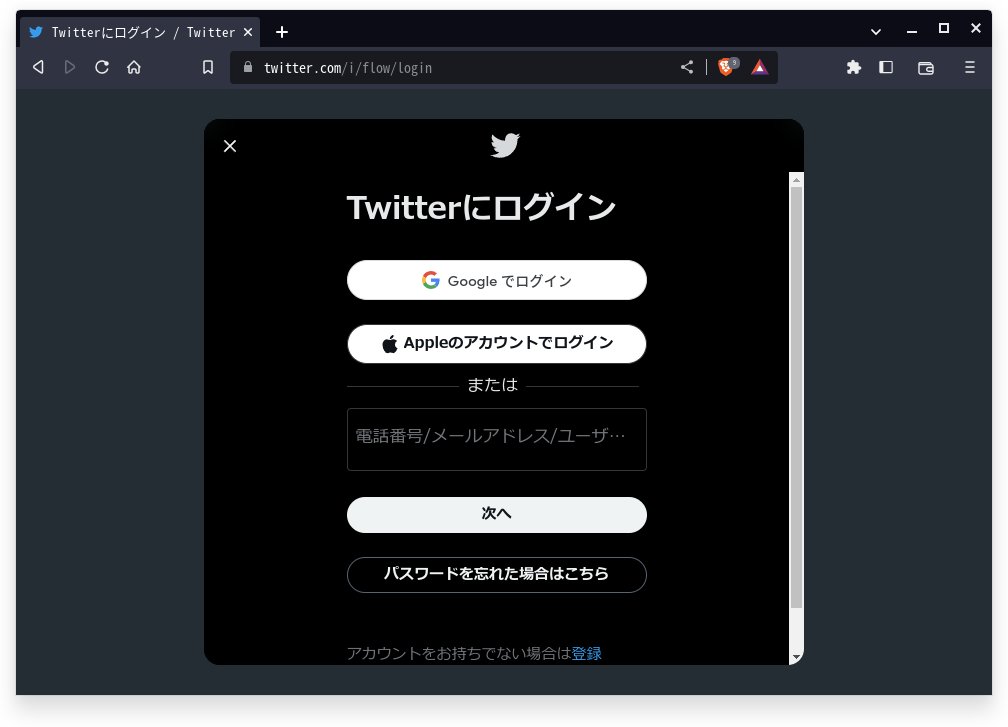Click パスワードを忘れた場合はこちら button
This screenshot has height=727, width=1008.
pos(497,574)
